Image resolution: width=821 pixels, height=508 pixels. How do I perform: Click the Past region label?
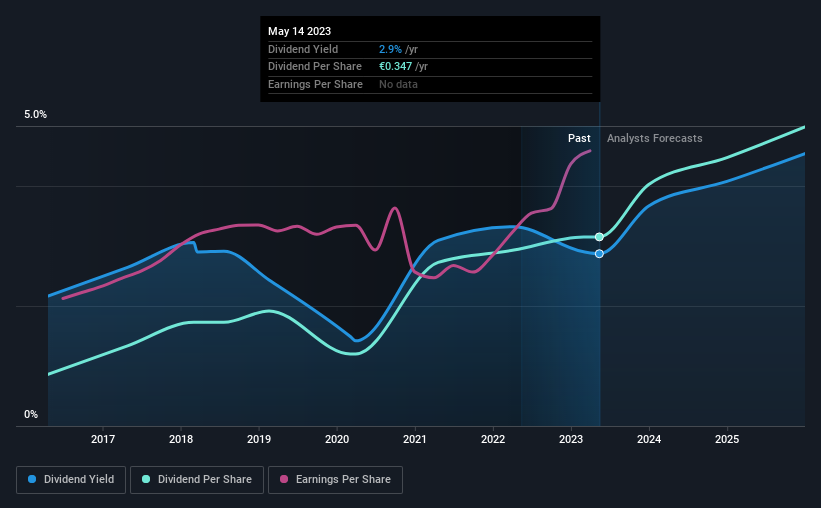tap(579, 138)
